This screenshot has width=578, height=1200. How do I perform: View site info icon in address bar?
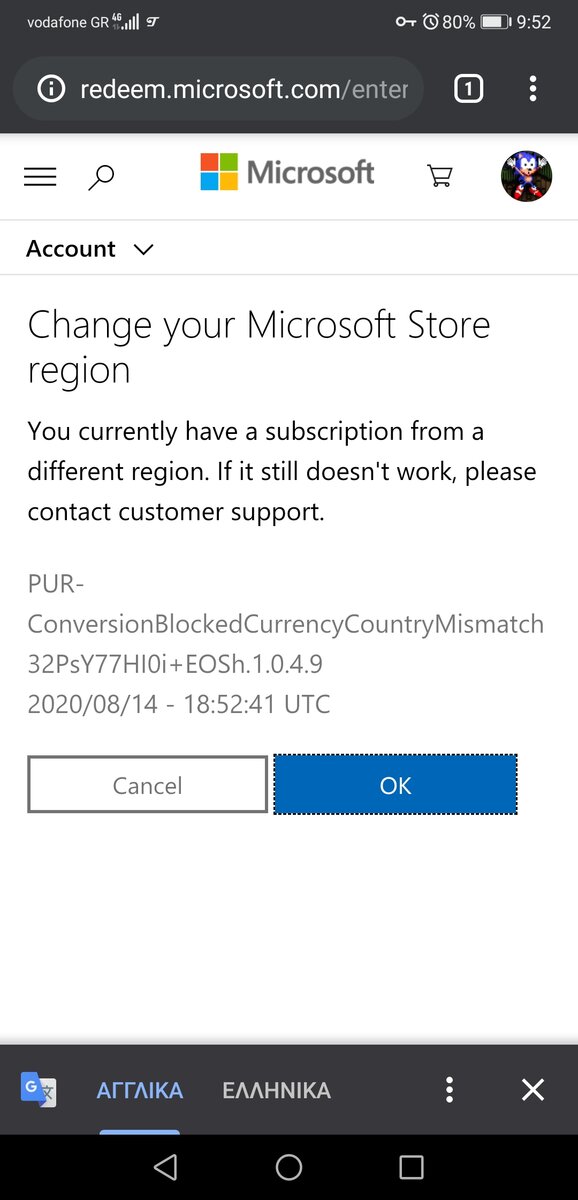[x=50, y=89]
